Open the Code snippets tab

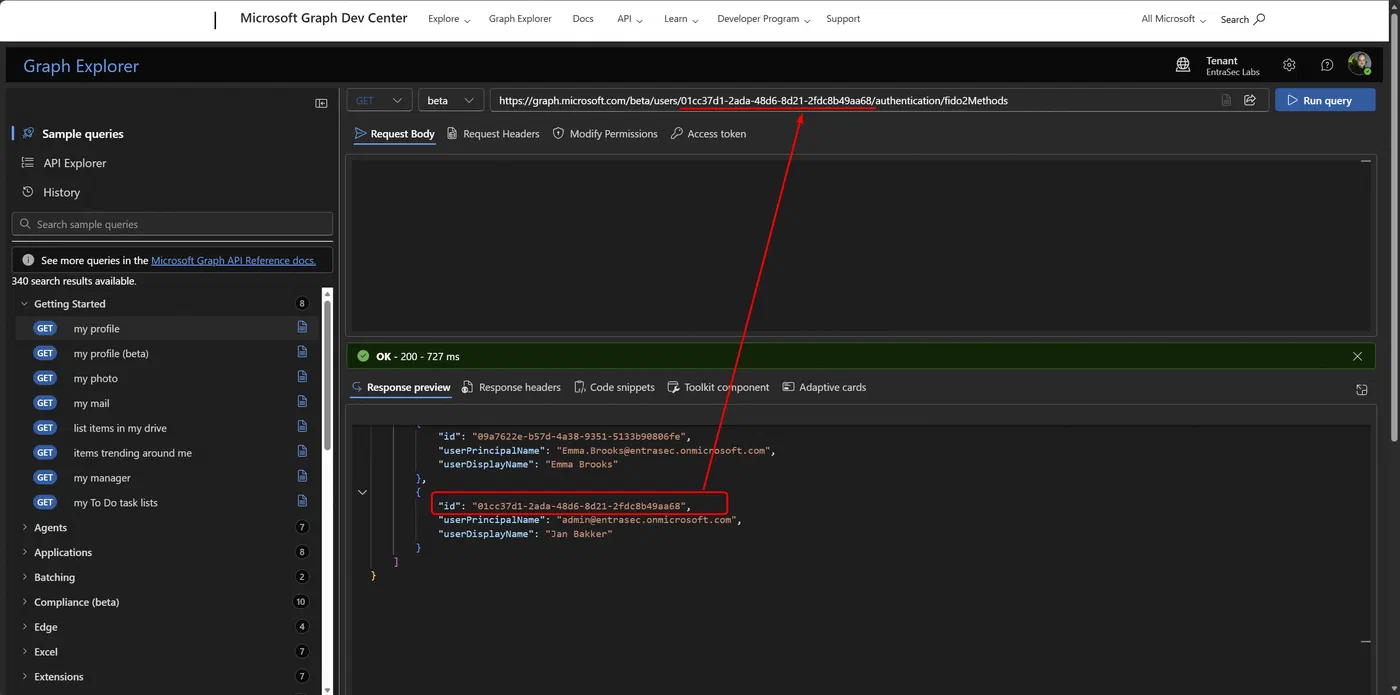coord(614,387)
